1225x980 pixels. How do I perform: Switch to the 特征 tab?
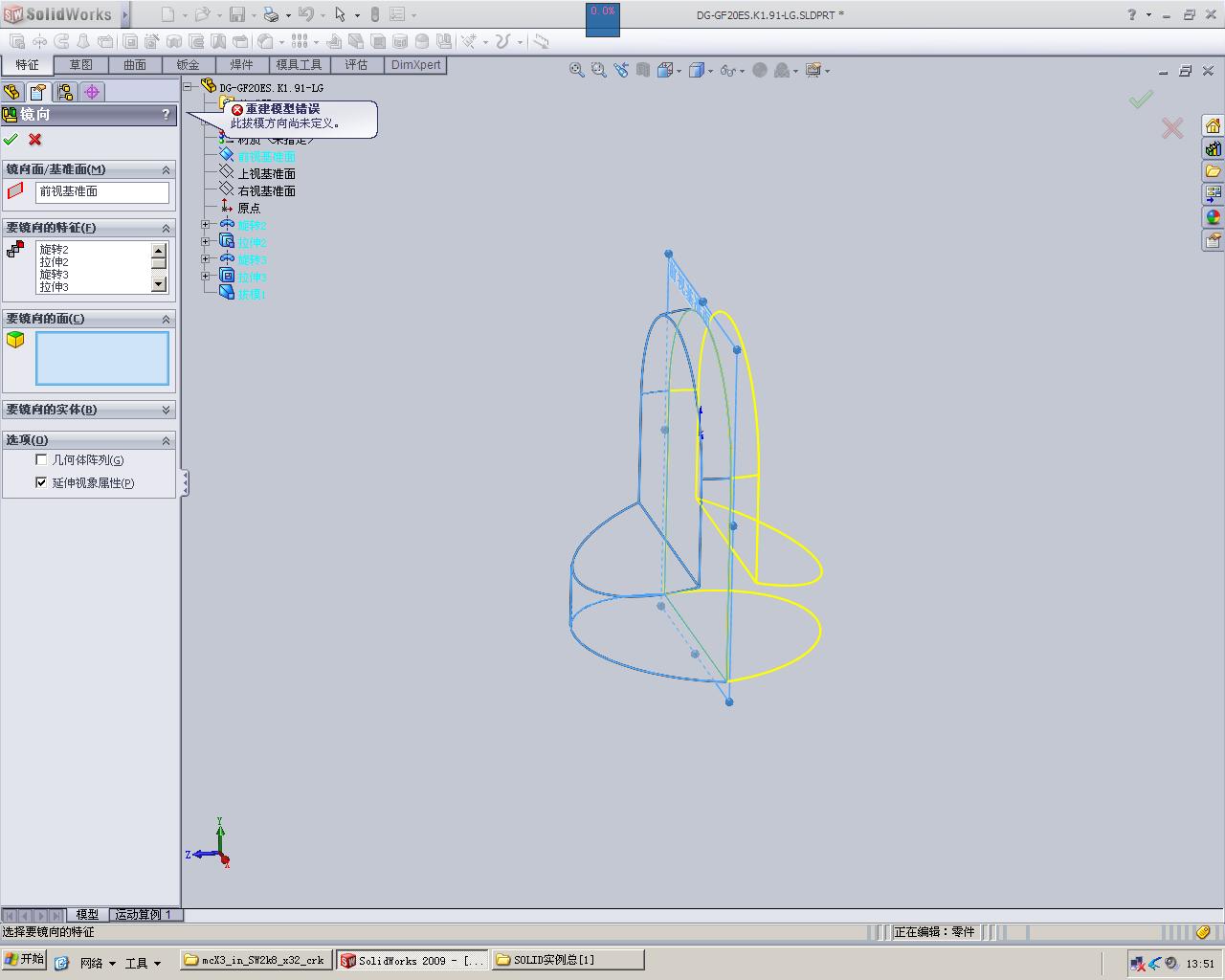pyautogui.click(x=27, y=65)
